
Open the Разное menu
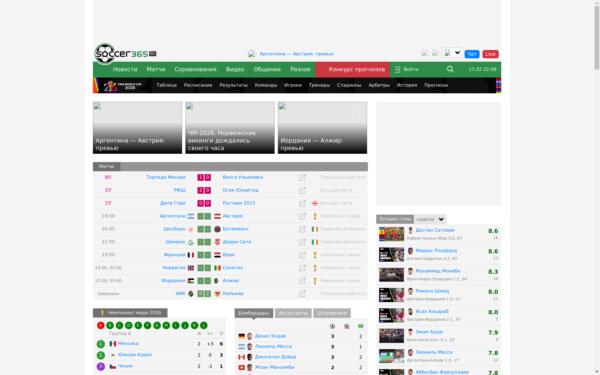[300, 69]
